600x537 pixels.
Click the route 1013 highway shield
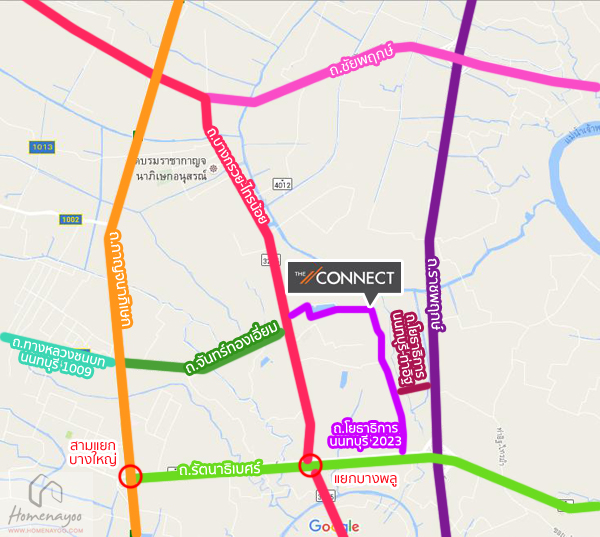pyautogui.click(x=42, y=147)
